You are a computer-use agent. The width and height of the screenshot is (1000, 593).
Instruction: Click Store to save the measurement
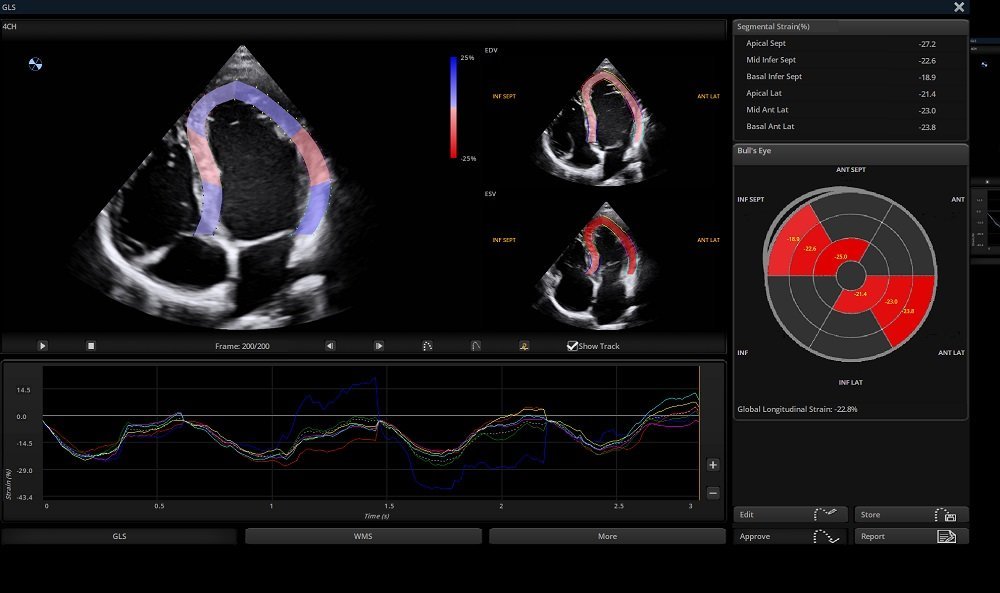pyautogui.click(x=911, y=515)
